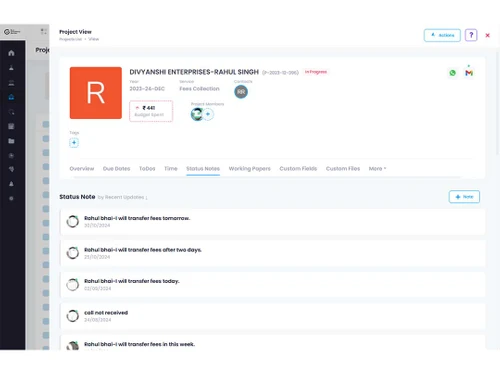500x375 pixels.
Task: Click the 'call not received' note text
Action: [106, 313]
